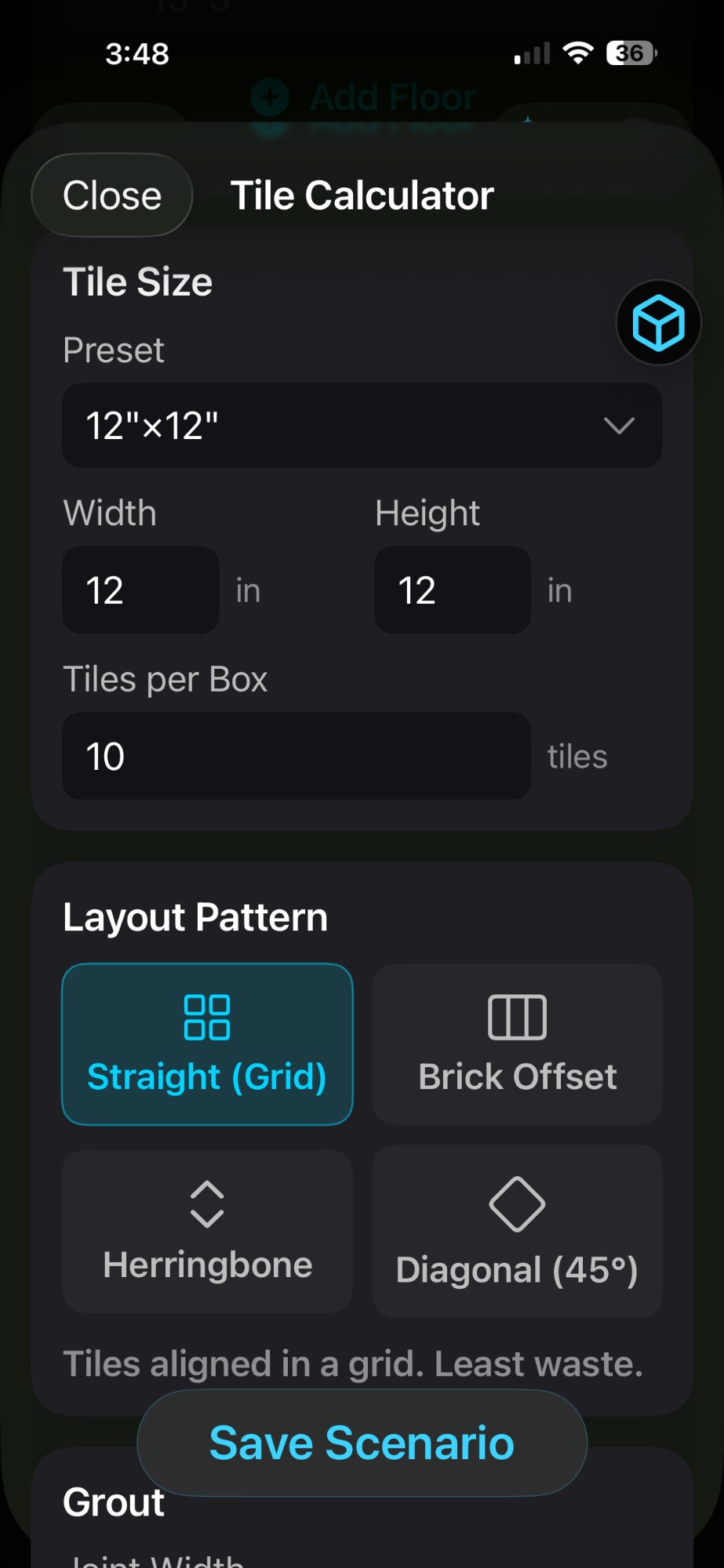Tap the cellular signal bars

click(533, 54)
